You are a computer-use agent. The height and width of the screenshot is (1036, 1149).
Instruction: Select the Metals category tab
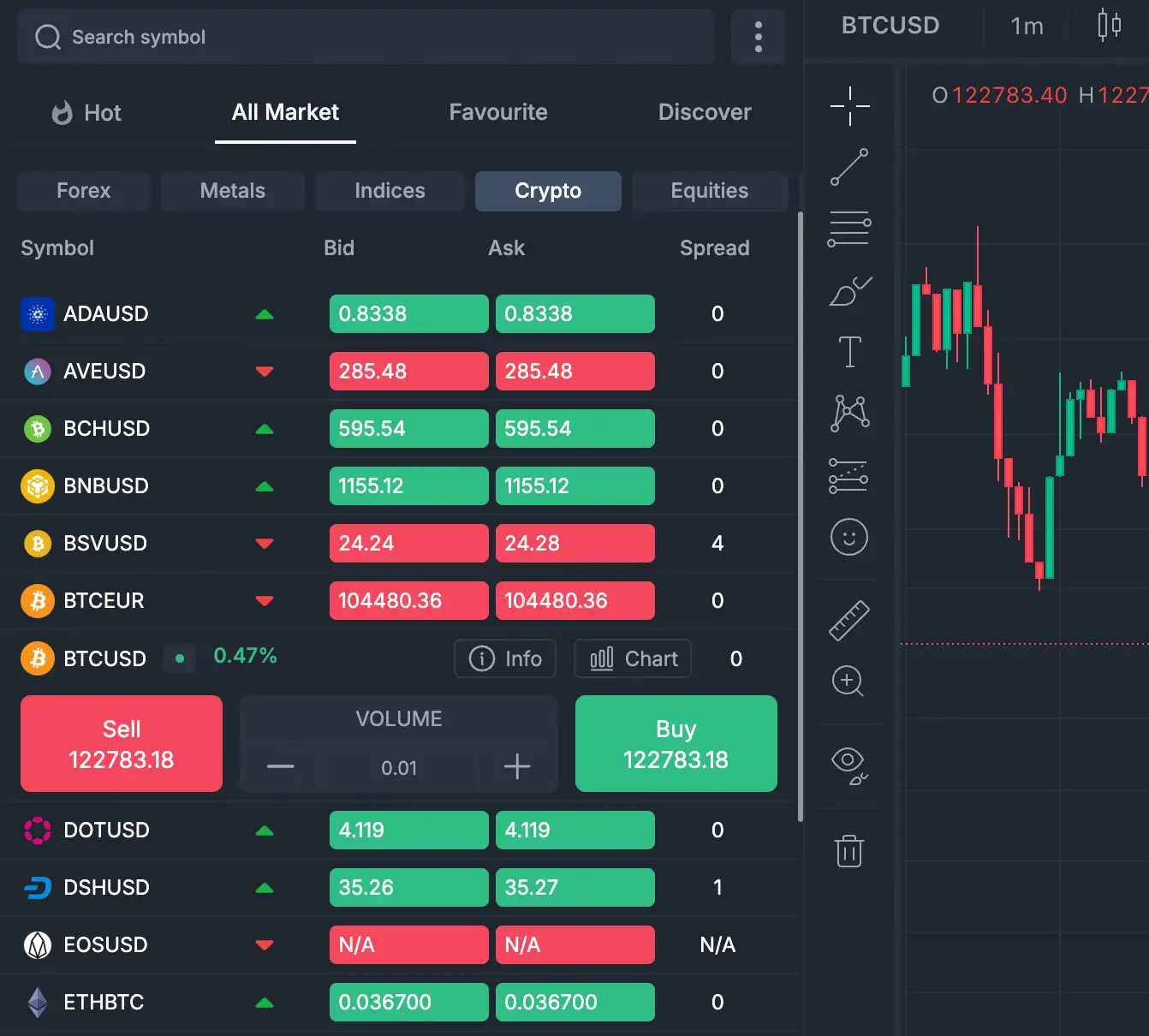coord(233,191)
